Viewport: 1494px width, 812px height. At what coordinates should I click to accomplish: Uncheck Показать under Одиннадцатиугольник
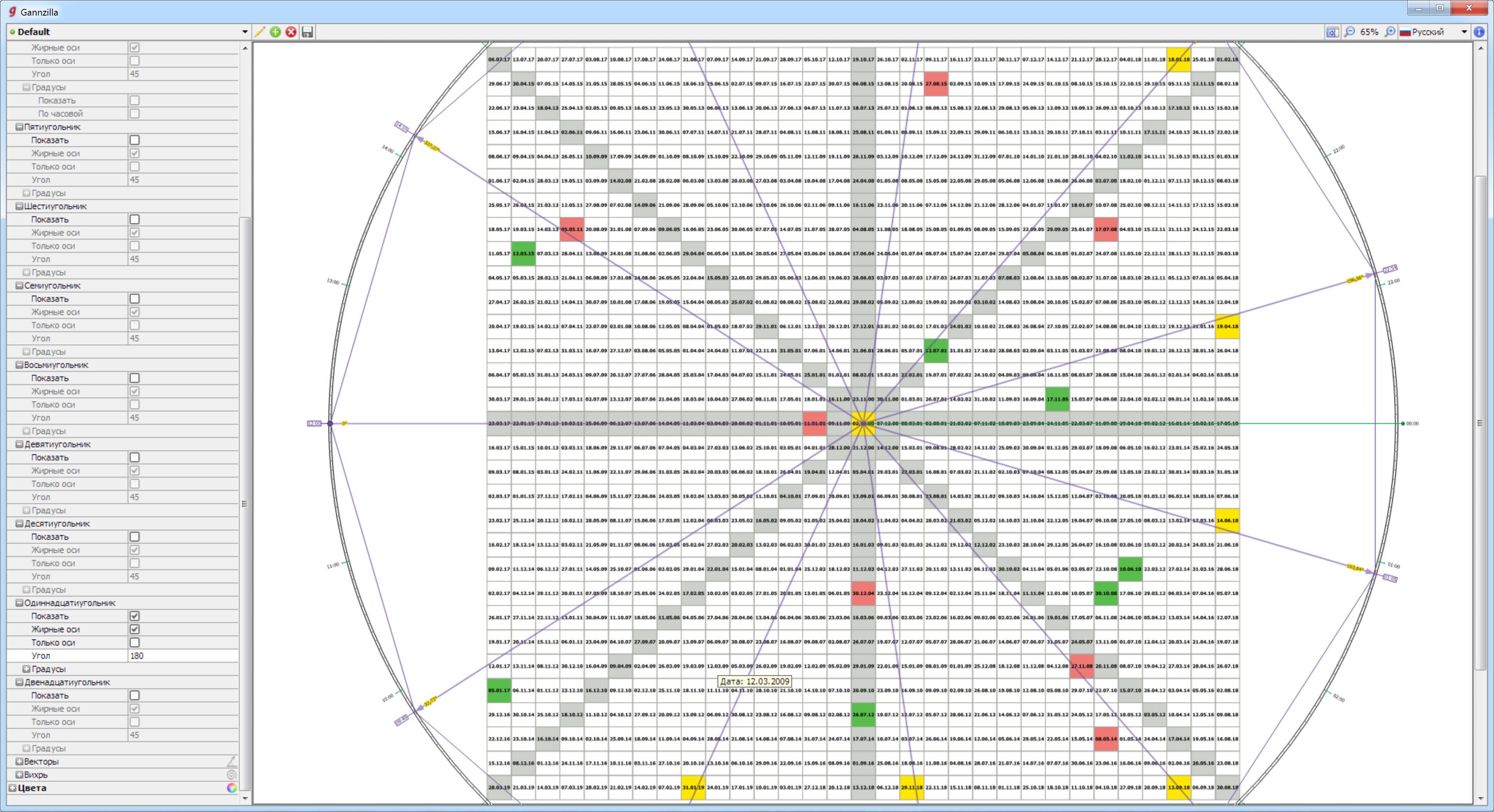tap(135, 616)
